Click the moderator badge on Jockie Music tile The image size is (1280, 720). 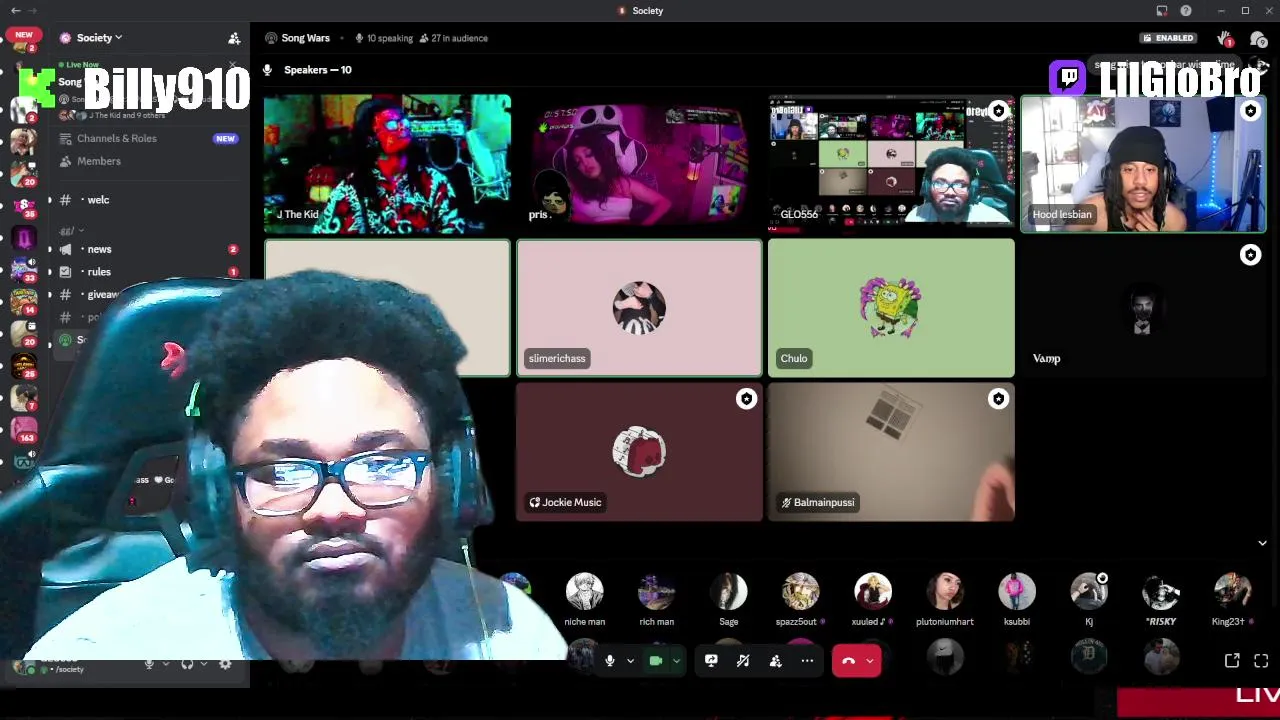746,399
